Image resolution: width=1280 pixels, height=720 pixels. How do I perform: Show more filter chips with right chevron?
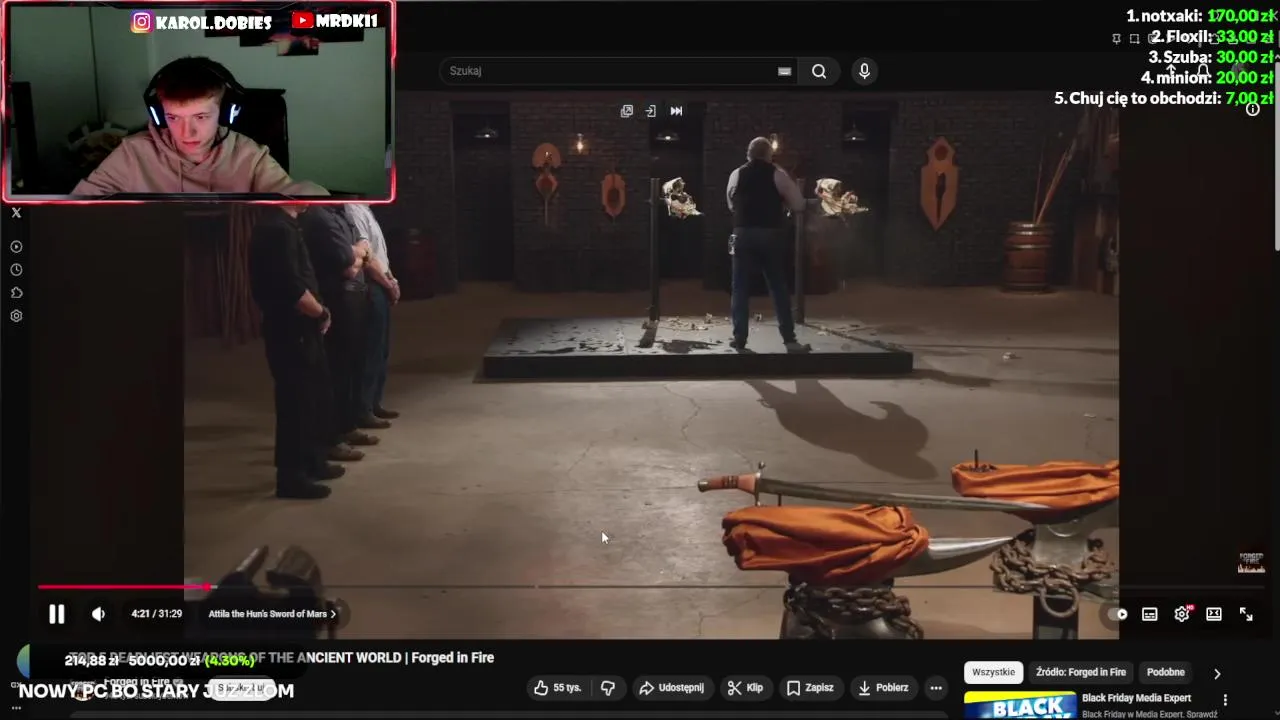(1217, 673)
